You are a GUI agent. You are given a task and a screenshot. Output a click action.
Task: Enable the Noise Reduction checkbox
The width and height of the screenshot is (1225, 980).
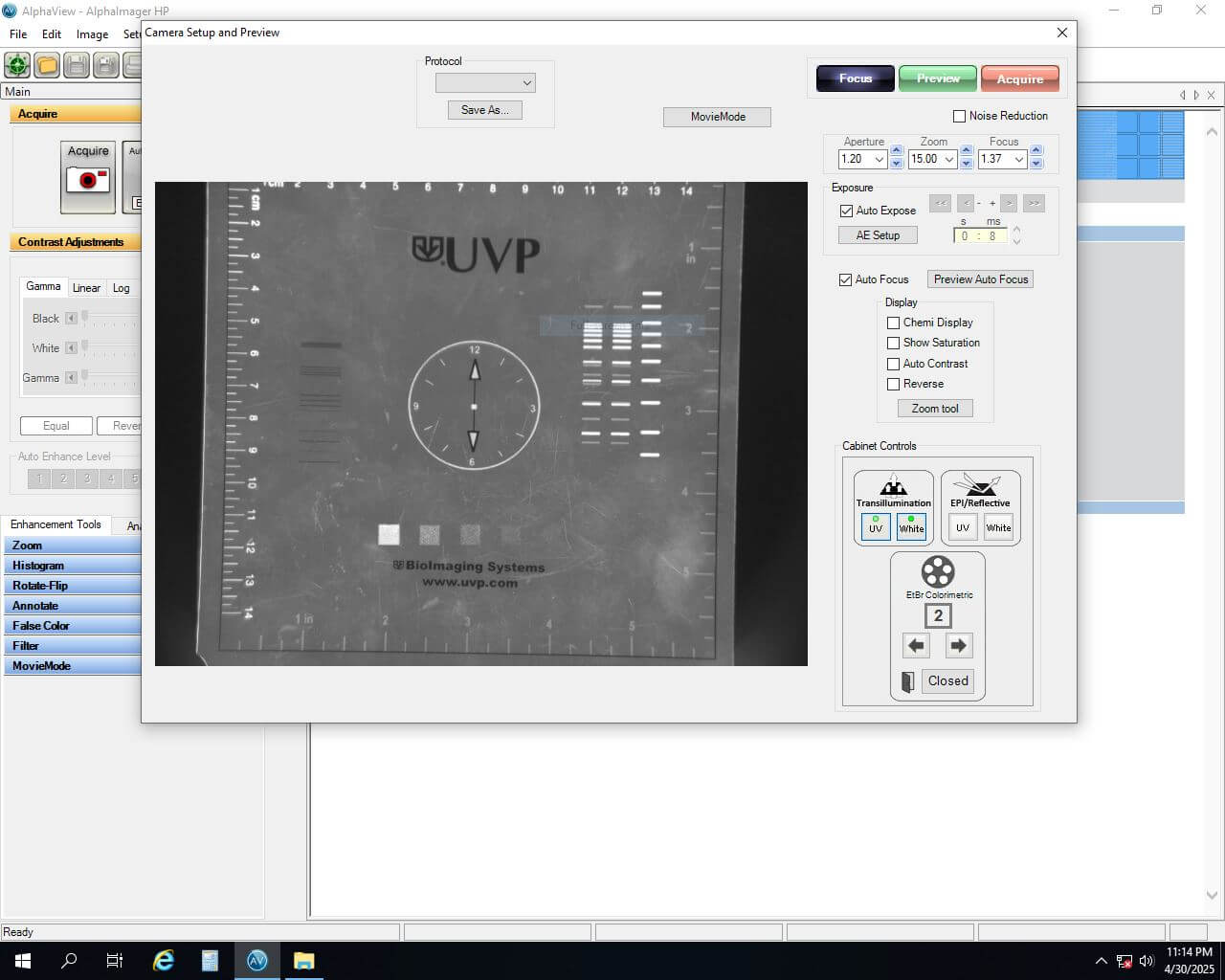tap(959, 116)
